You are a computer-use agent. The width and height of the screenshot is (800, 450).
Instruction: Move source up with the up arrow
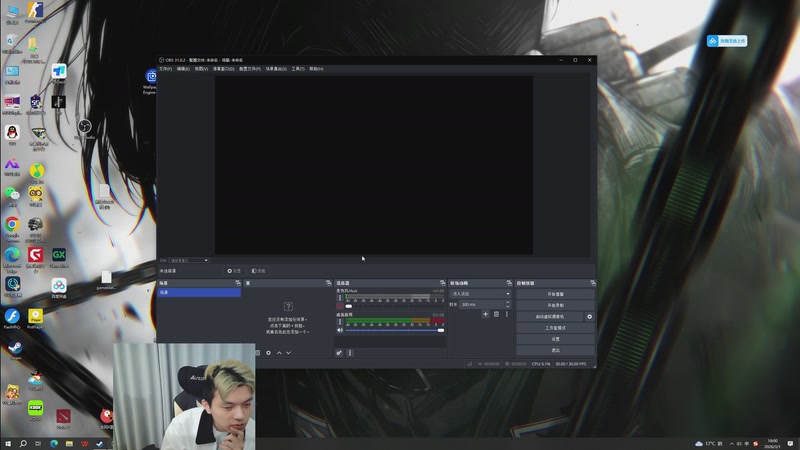(279, 353)
